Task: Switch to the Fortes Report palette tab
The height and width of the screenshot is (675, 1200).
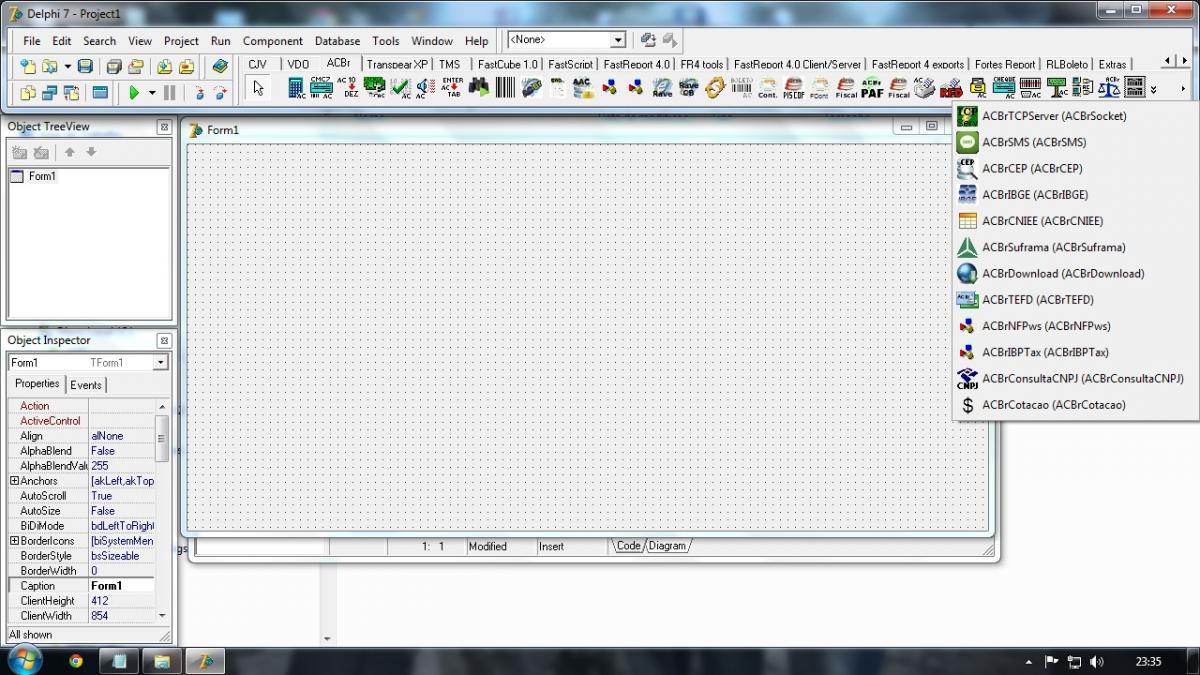Action: point(1004,64)
